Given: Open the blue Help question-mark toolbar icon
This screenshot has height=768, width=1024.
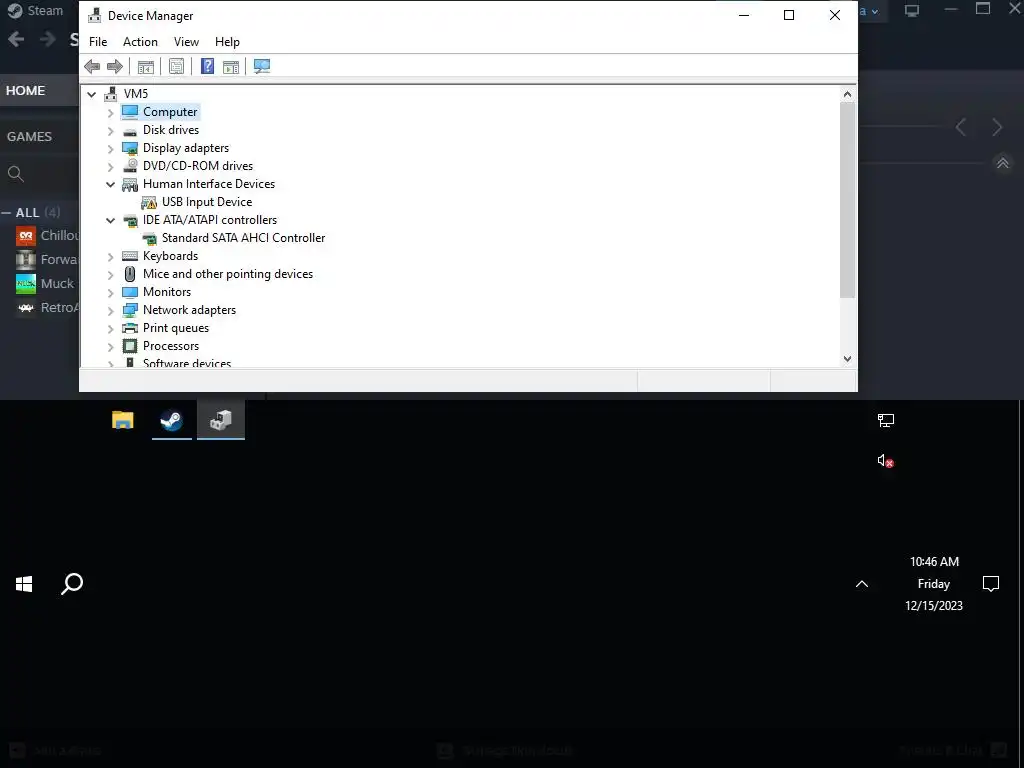Looking at the screenshot, I should pyautogui.click(x=207, y=66).
